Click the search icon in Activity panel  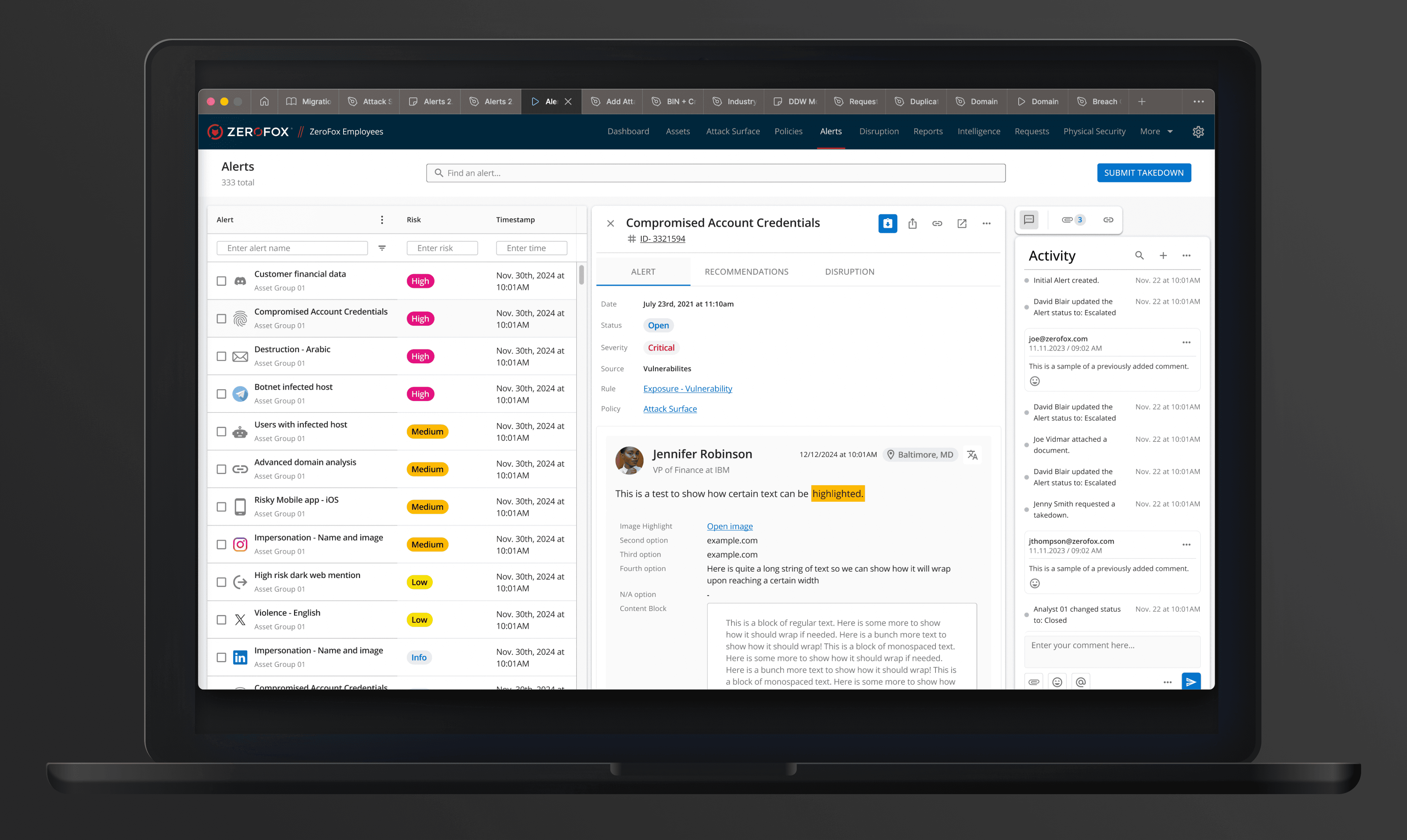pos(1139,255)
